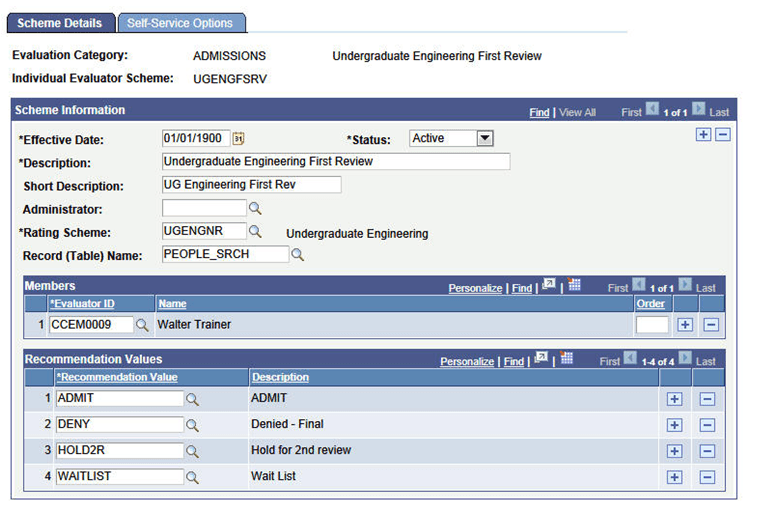Add a member row after Walter Trainer
This screenshot has width=757, height=520.
pos(685,324)
